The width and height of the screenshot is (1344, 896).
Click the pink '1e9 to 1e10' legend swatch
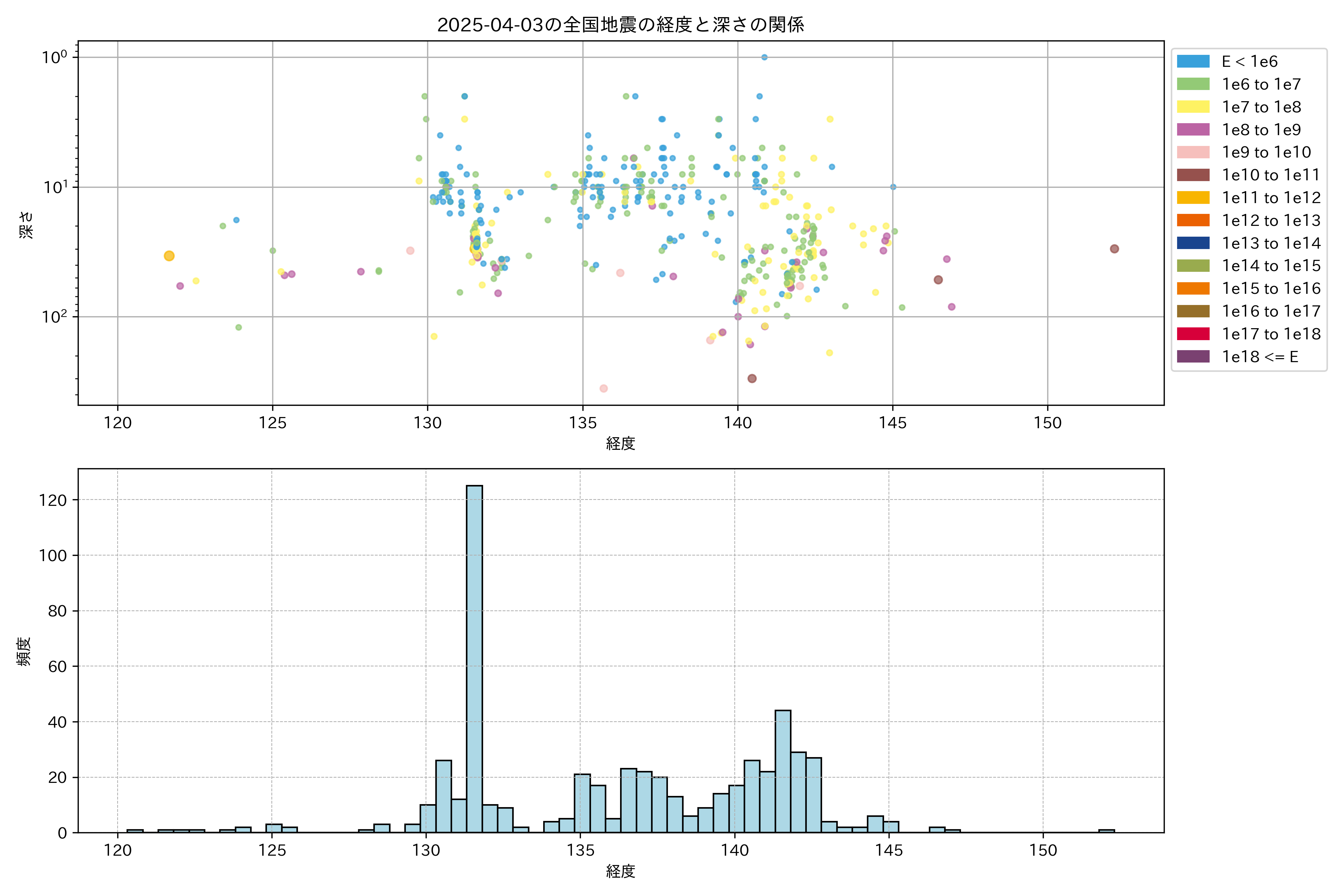[1193, 153]
